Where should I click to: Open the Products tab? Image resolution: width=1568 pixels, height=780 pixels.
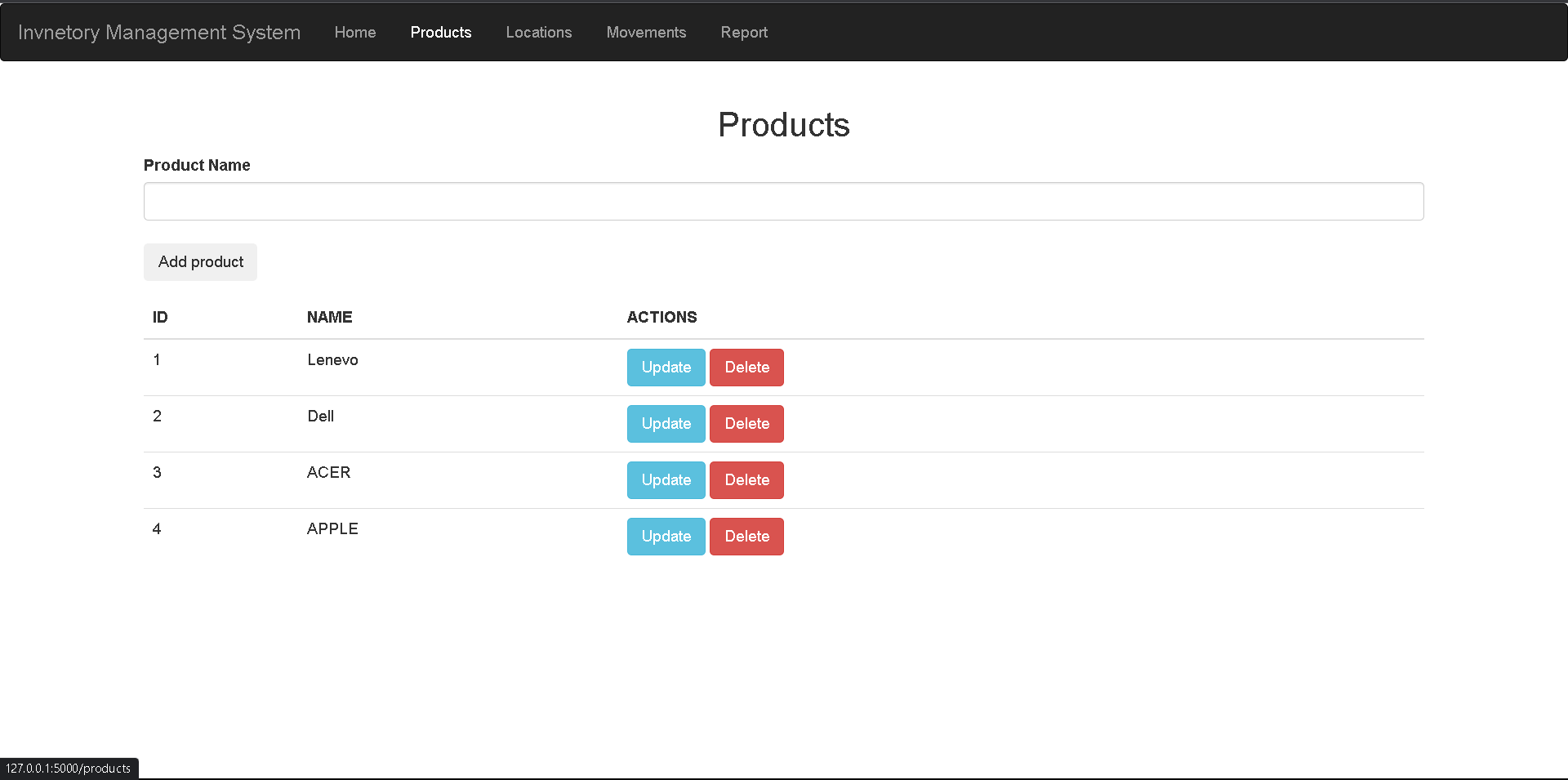[440, 32]
